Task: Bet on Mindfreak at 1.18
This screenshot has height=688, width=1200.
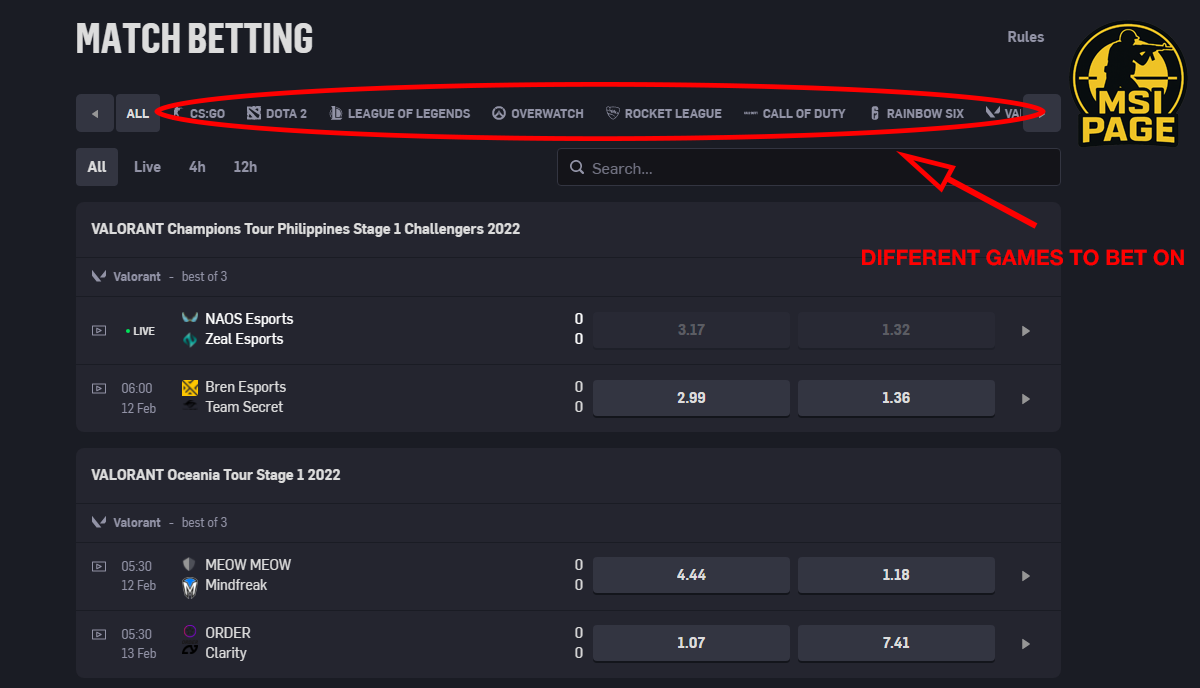Action: point(896,575)
